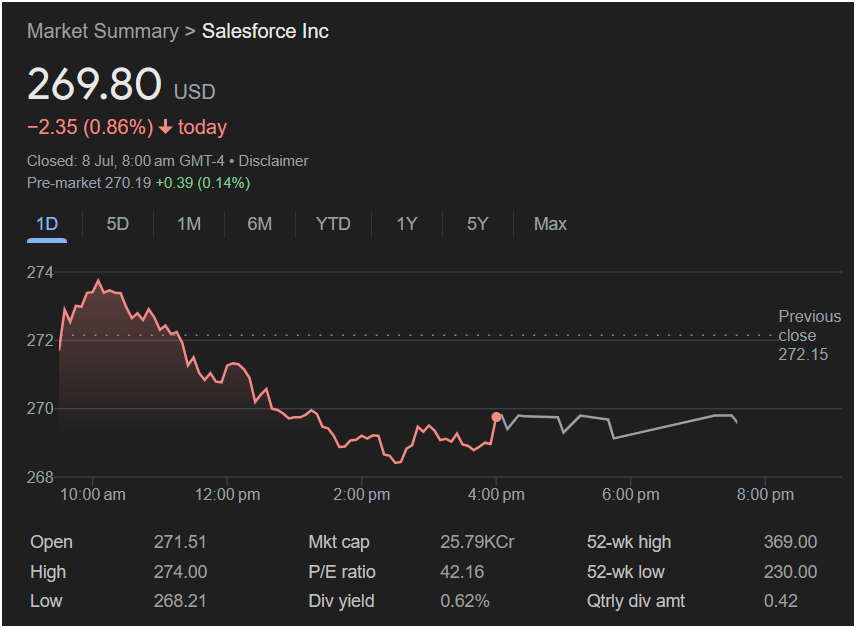Switch to the 1Y chart tab
This screenshot has height=628, width=856.
pyautogui.click(x=407, y=224)
